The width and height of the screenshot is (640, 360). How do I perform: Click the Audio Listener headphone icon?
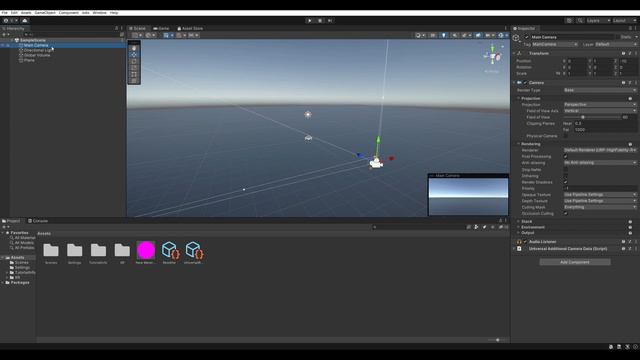(520, 242)
